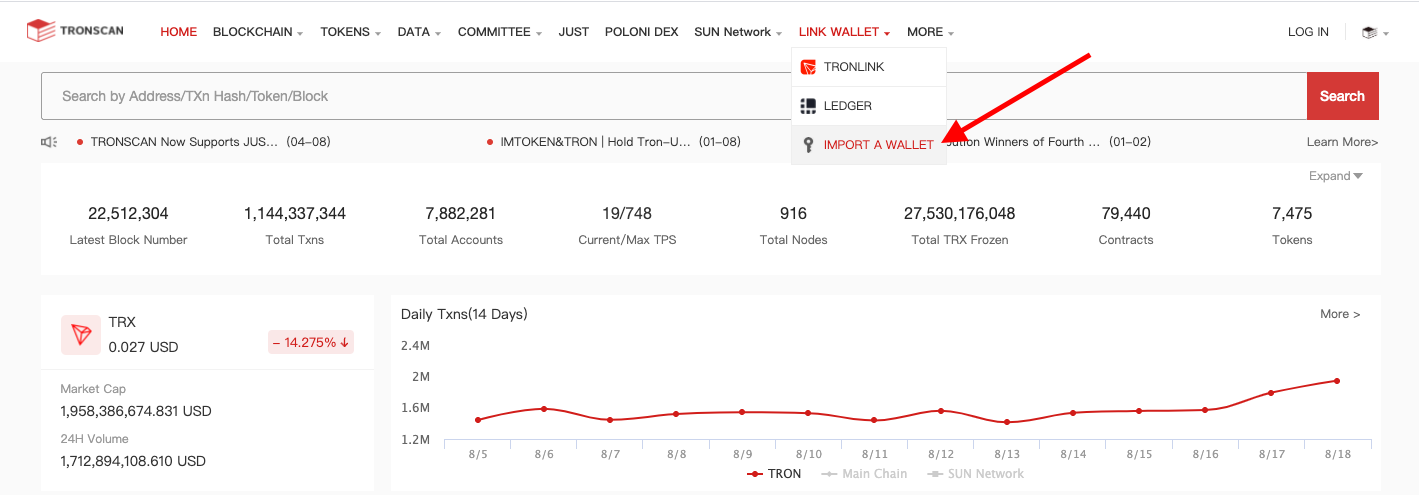Screen dimensions: 1419x495
Task: Toggle the TRON series in chart legend
Action: click(774, 474)
